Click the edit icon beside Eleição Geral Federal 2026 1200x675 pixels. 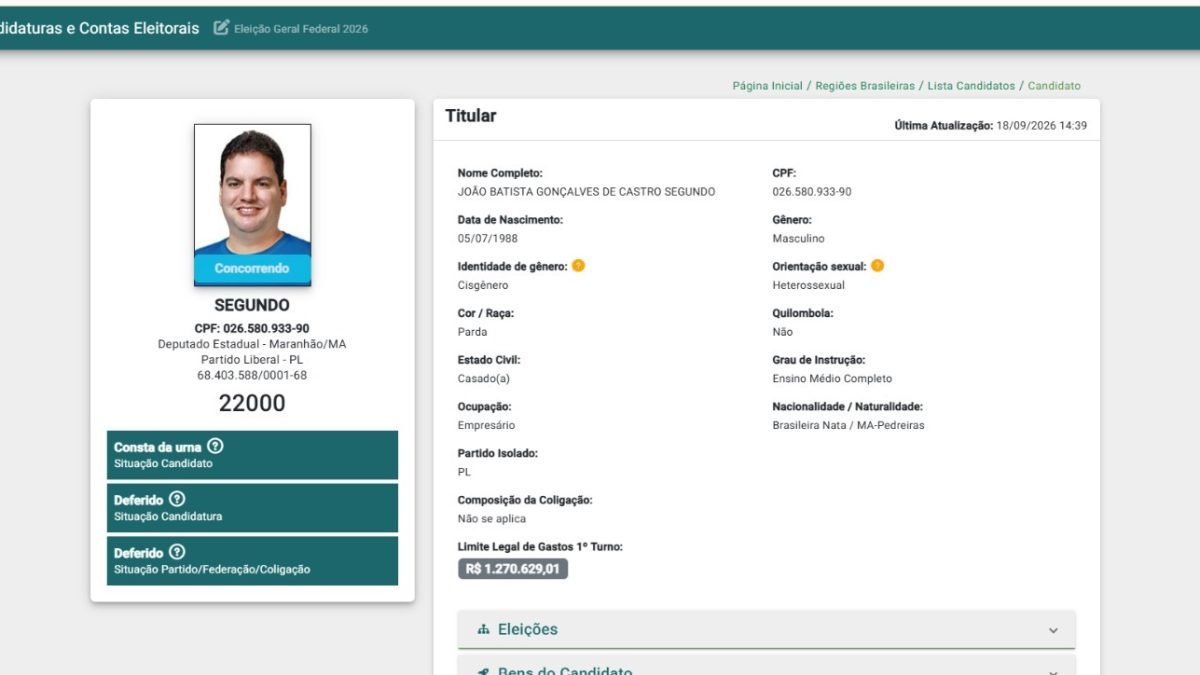[222, 28]
